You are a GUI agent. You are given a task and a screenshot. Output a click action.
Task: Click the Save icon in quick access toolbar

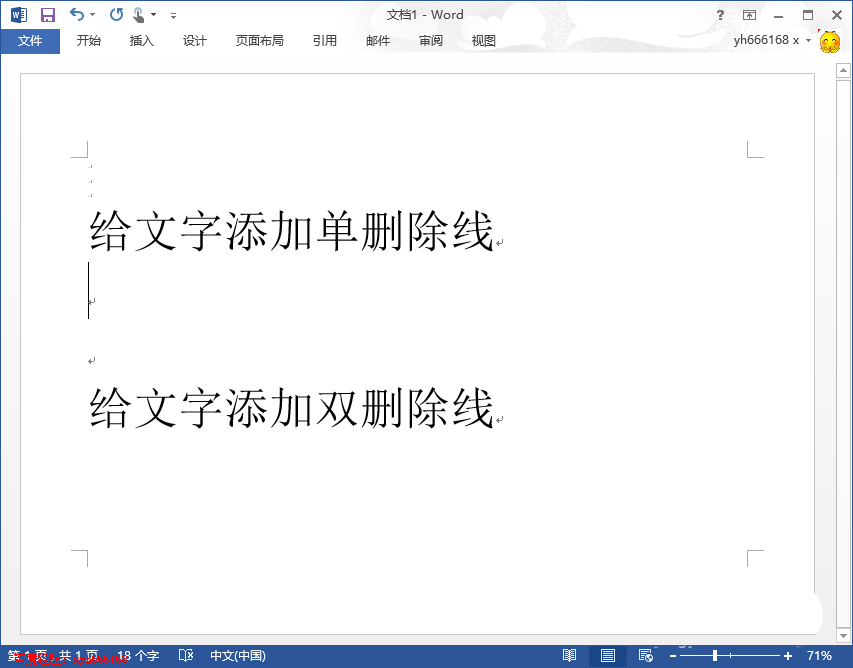click(x=48, y=15)
